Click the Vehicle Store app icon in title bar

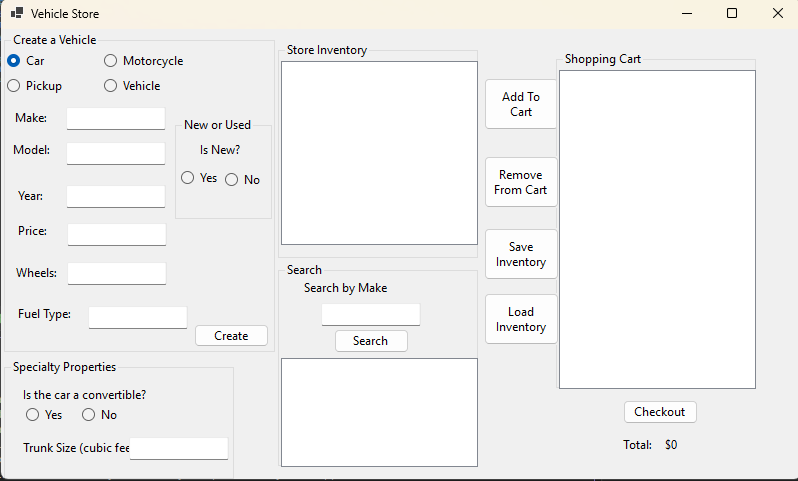click(x=17, y=13)
